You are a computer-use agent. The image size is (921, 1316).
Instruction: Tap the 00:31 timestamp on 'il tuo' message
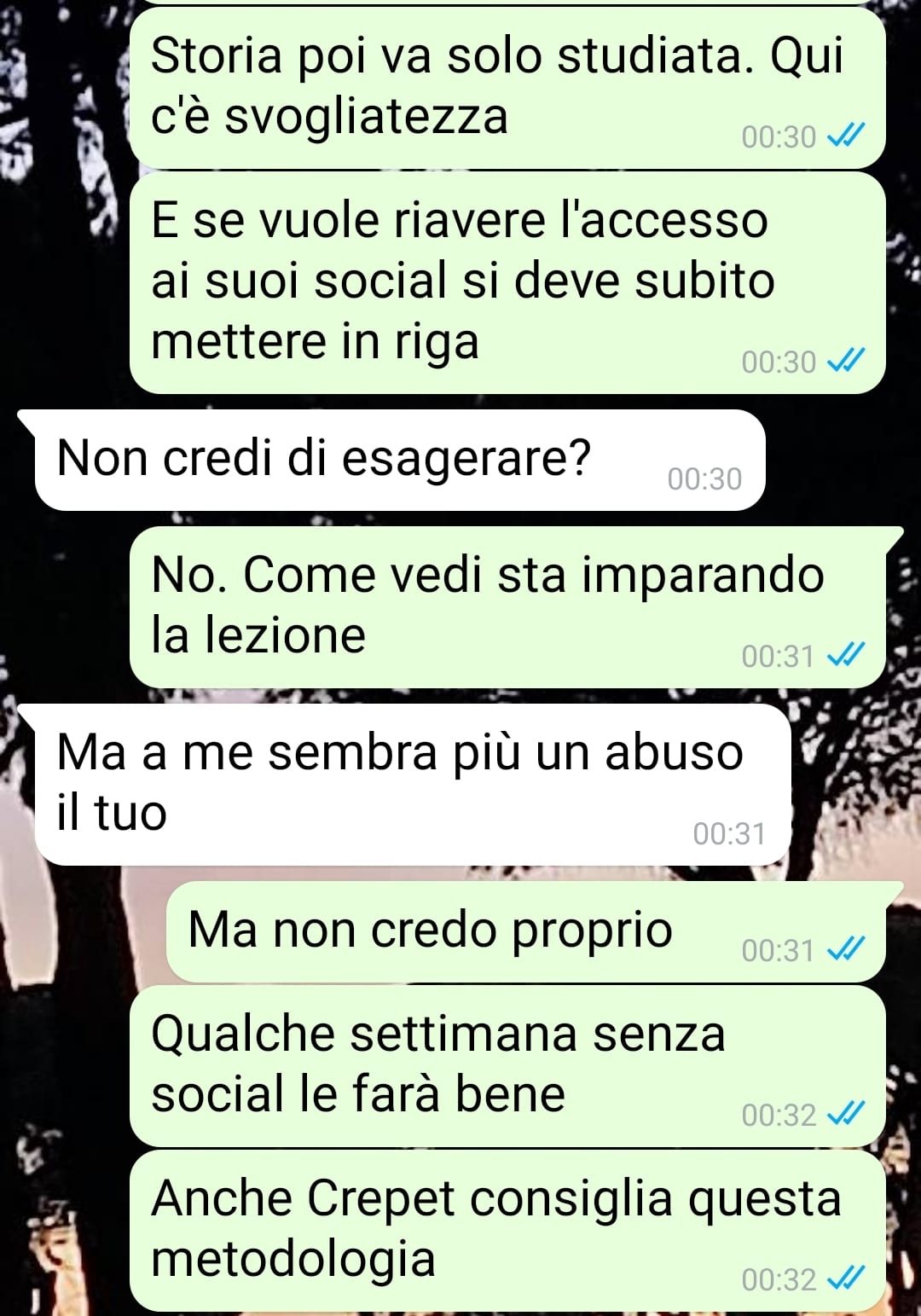[x=729, y=833]
